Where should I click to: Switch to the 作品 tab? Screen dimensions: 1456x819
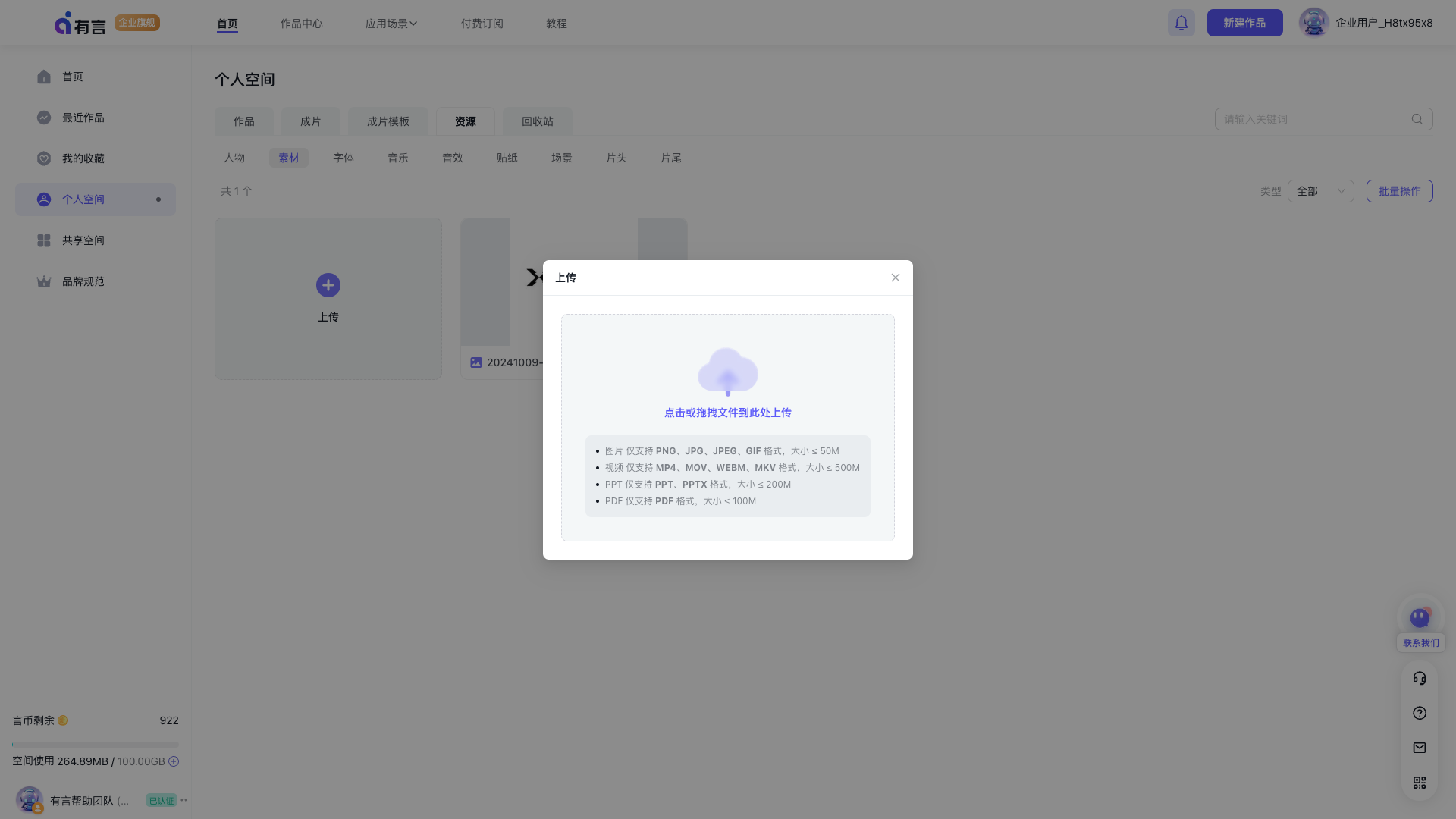pyautogui.click(x=244, y=121)
